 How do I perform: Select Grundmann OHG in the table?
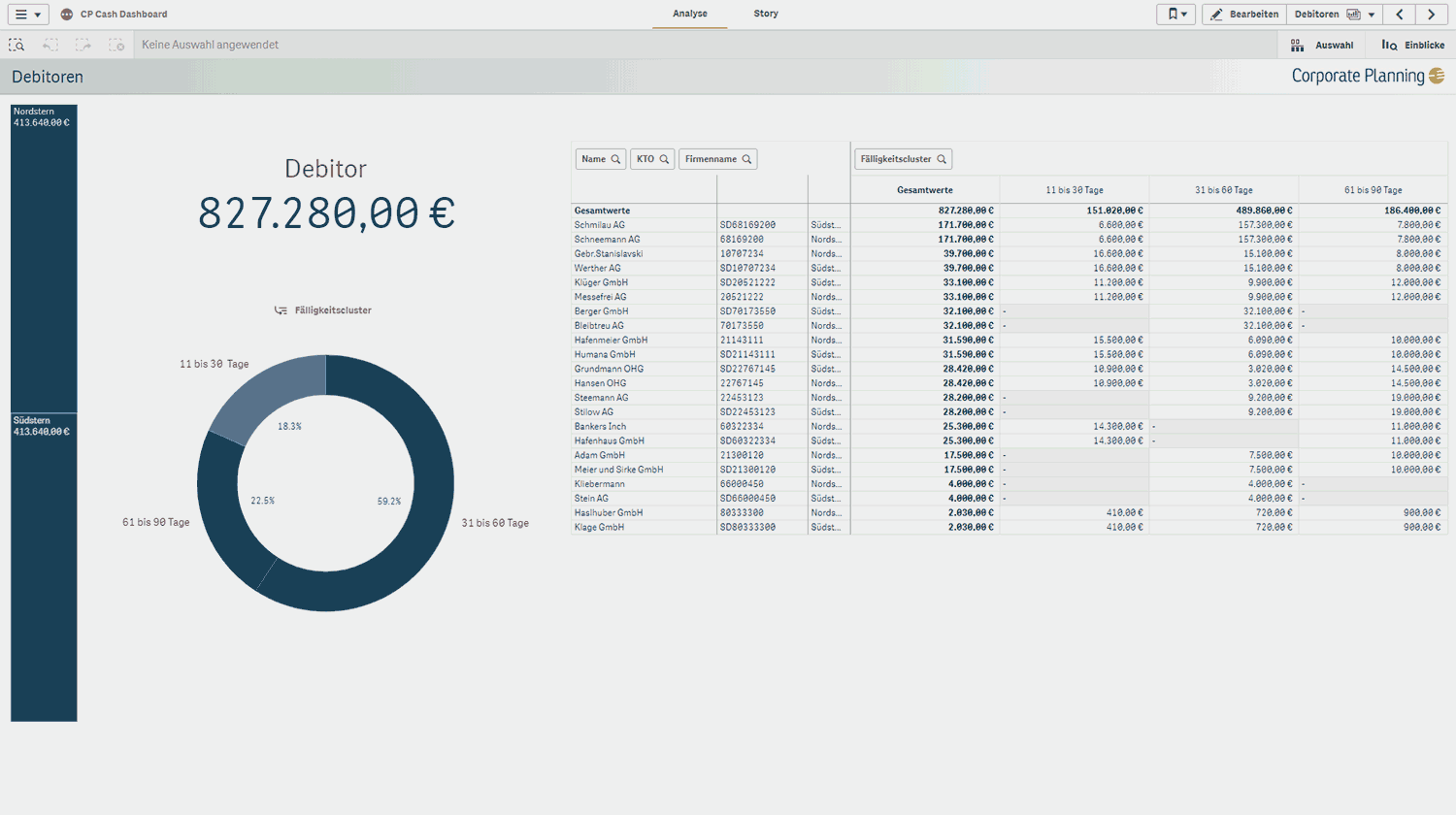(609, 369)
